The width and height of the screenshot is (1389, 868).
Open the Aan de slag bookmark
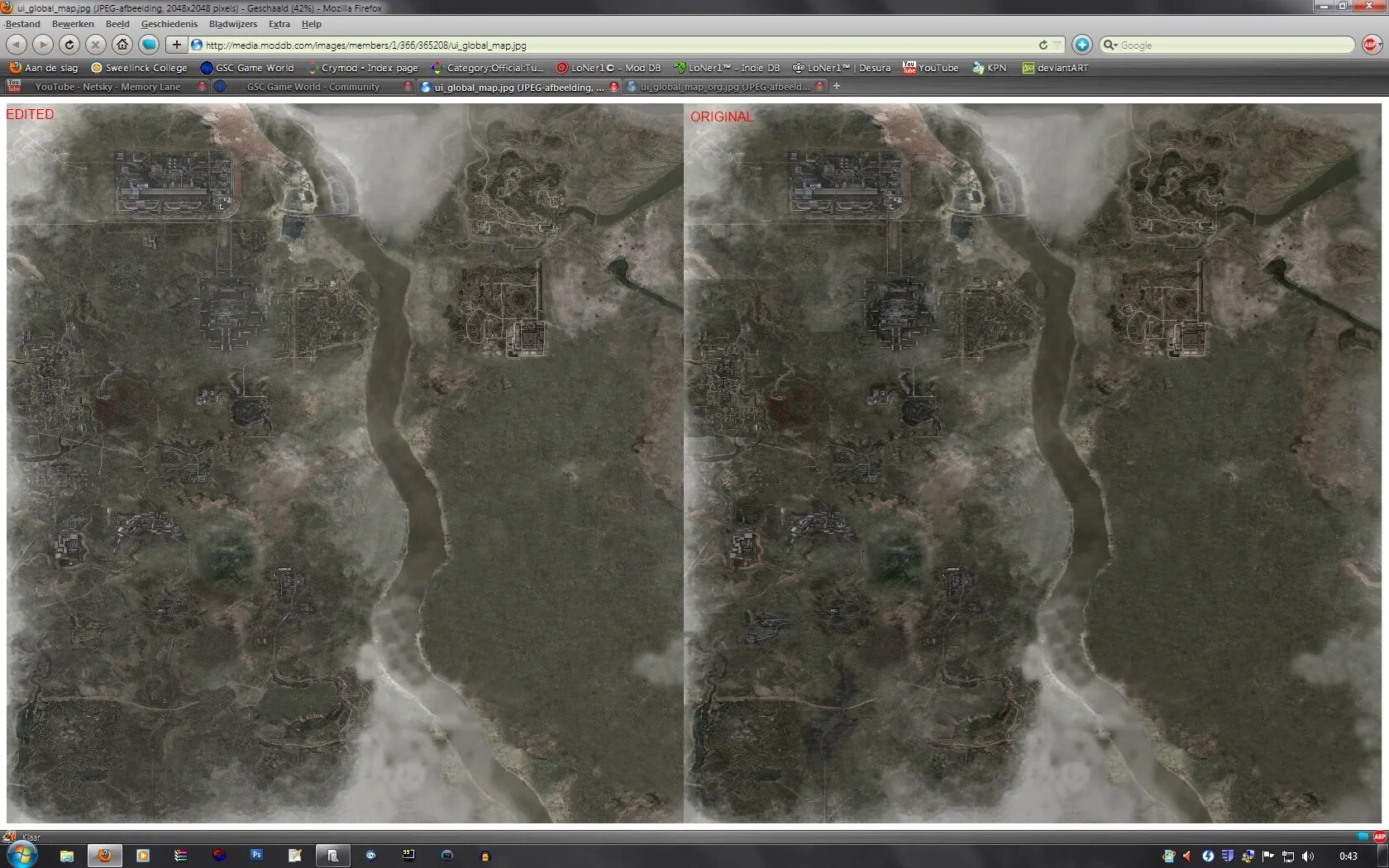click(43, 68)
